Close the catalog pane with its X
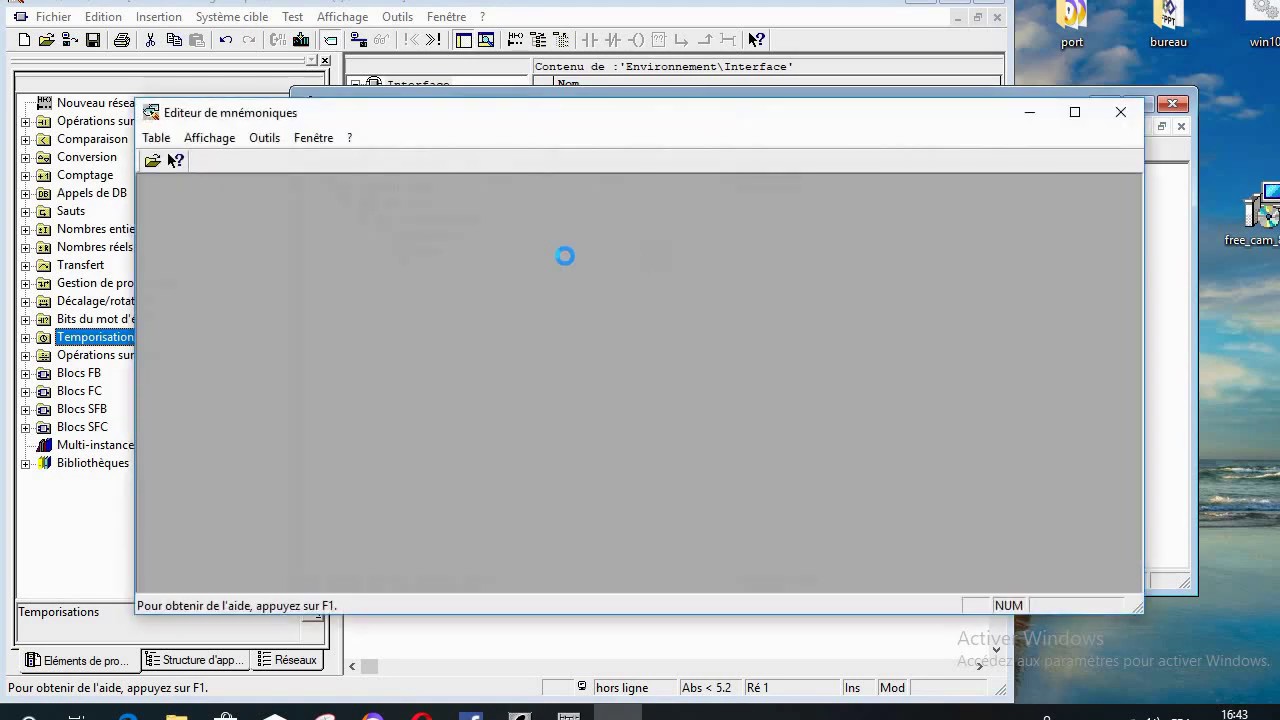Viewport: 1280px width, 720px height. click(x=325, y=61)
